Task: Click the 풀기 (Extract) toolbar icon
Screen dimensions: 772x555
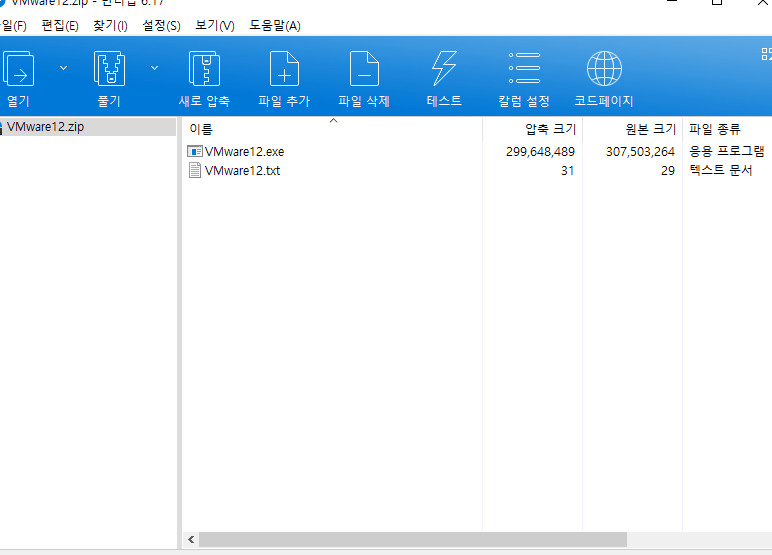Action: coord(109,69)
